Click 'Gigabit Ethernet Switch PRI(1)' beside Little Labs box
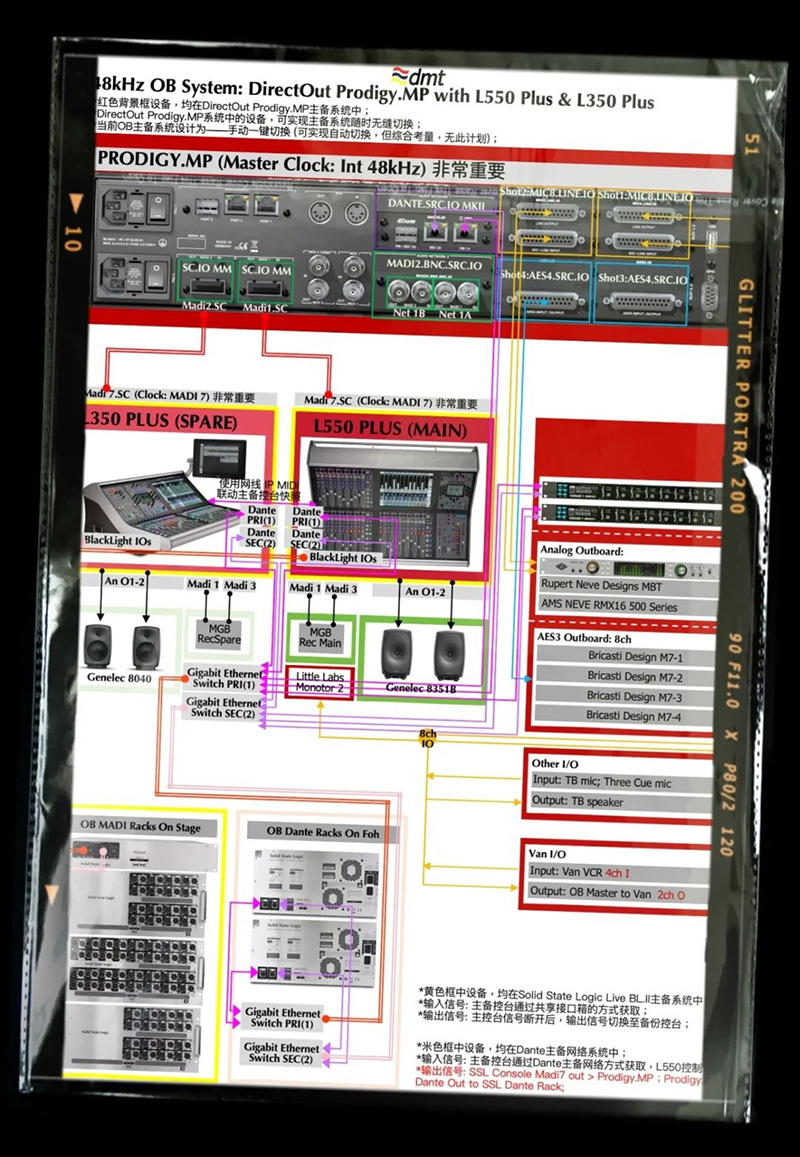Viewport: 800px width, 1157px height. point(224,679)
